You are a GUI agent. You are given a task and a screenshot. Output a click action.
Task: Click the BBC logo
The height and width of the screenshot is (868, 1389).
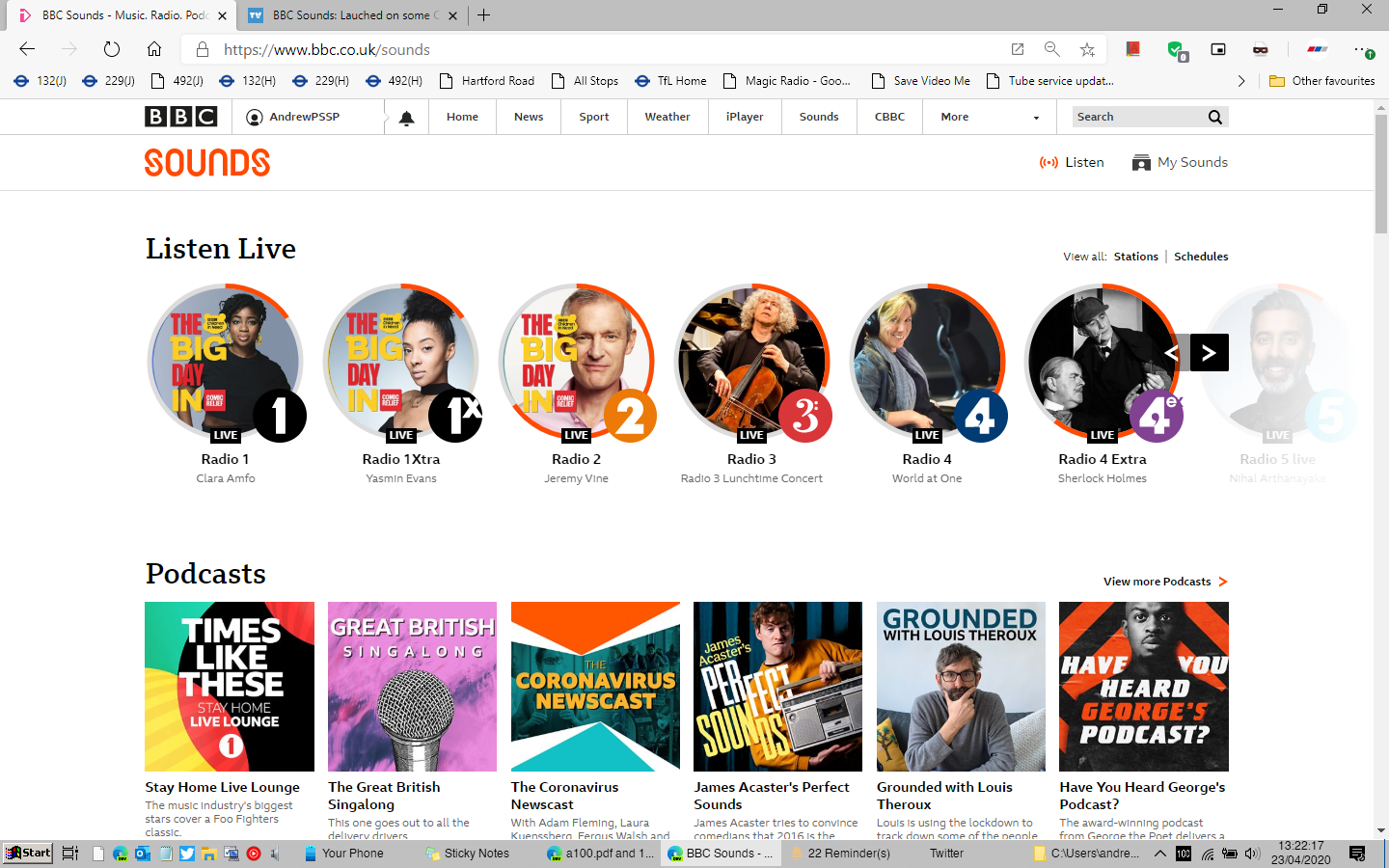pyautogui.click(x=180, y=117)
